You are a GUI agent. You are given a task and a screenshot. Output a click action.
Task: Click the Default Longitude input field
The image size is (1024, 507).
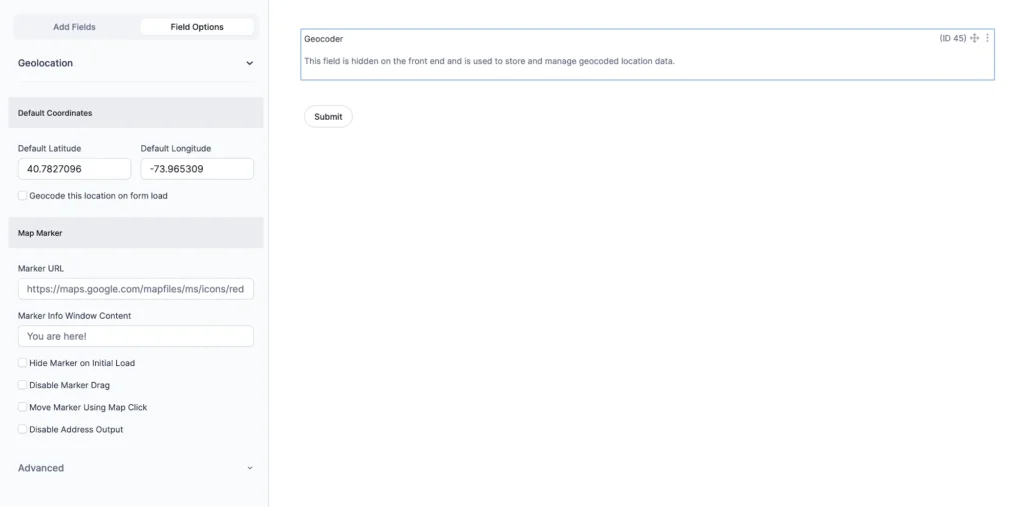click(x=197, y=169)
